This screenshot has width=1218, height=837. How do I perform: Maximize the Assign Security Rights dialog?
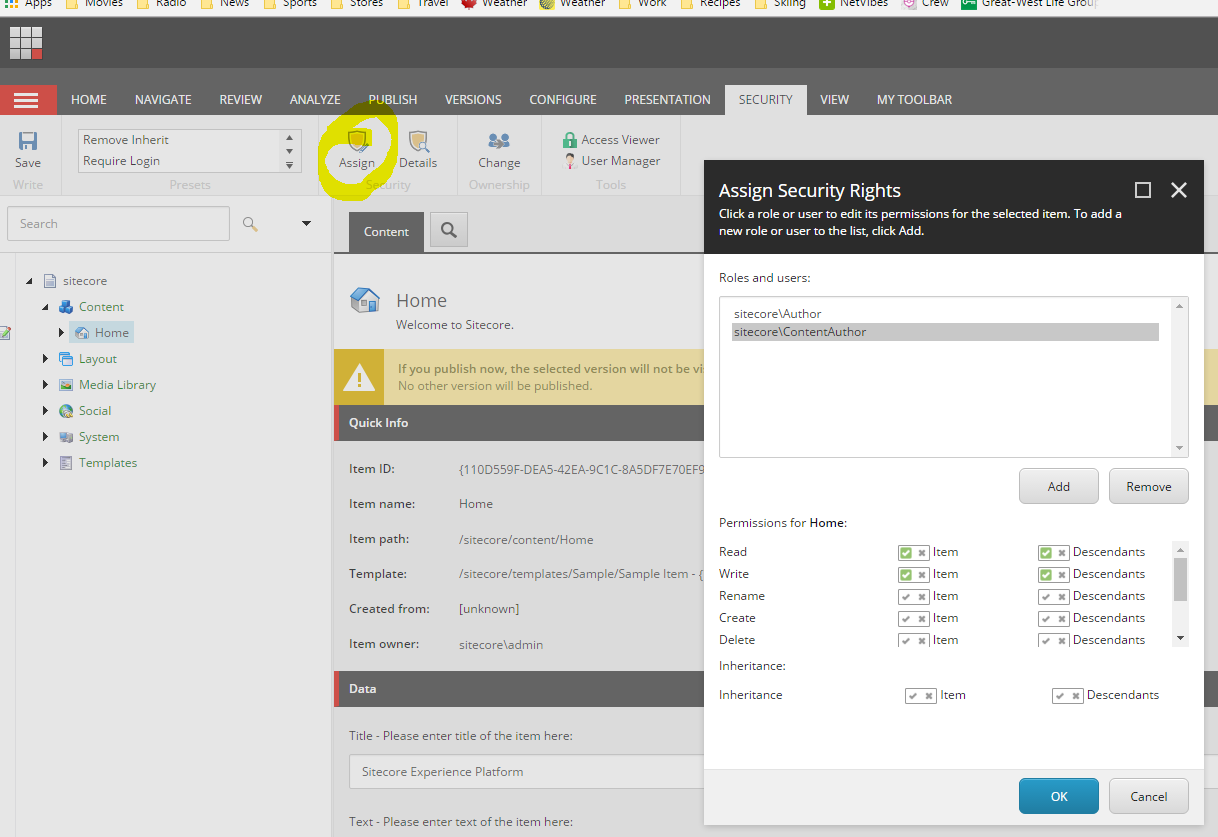1143,190
